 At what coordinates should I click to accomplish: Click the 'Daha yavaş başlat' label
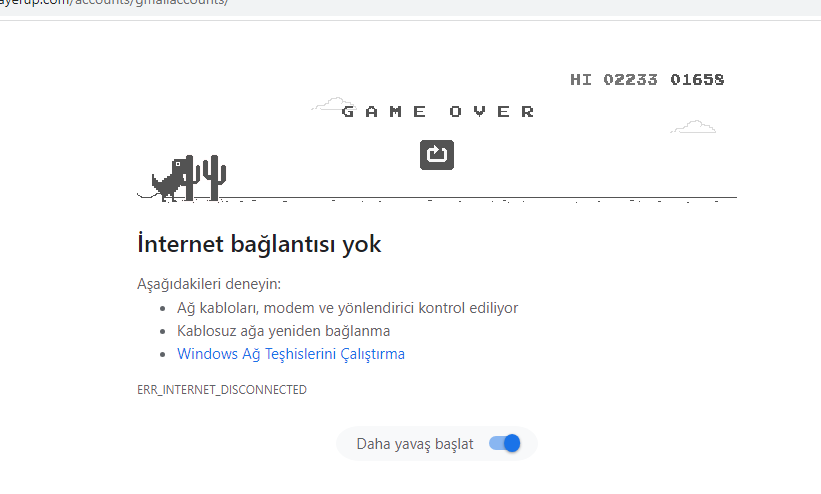click(x=415, y=444)
